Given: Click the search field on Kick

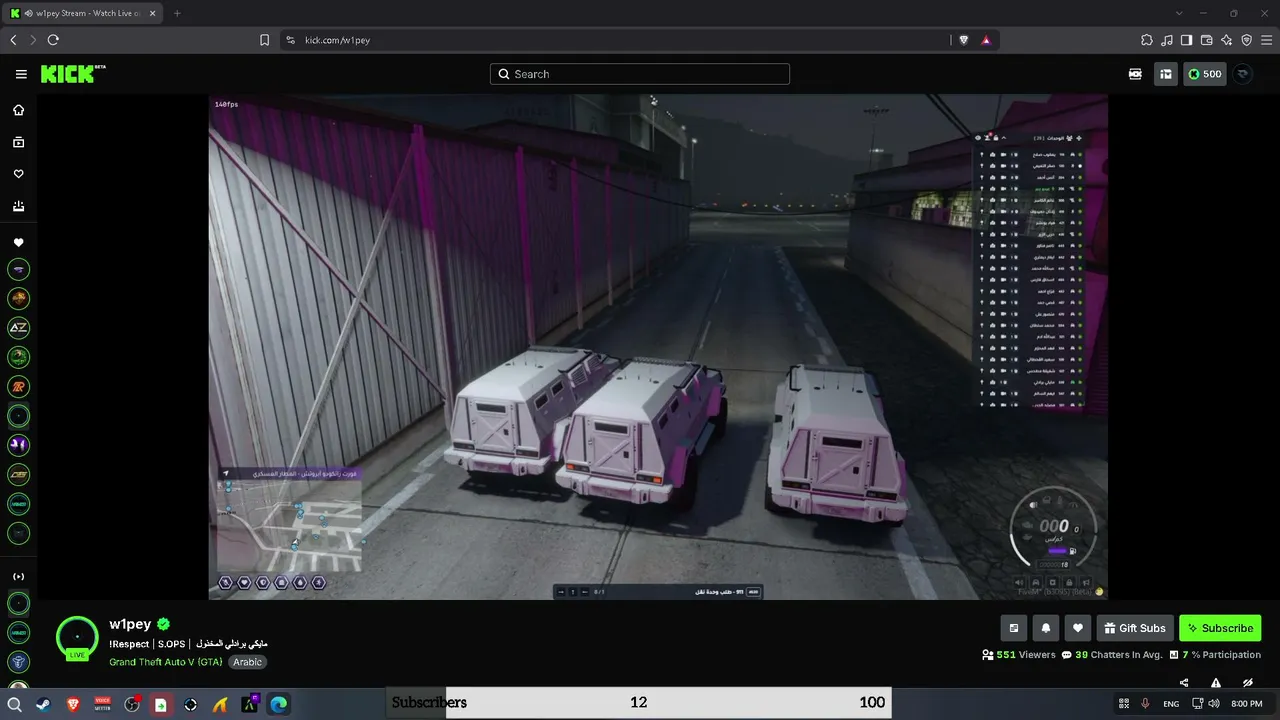Looking at the screenshot, I should [x=640, y=74].
